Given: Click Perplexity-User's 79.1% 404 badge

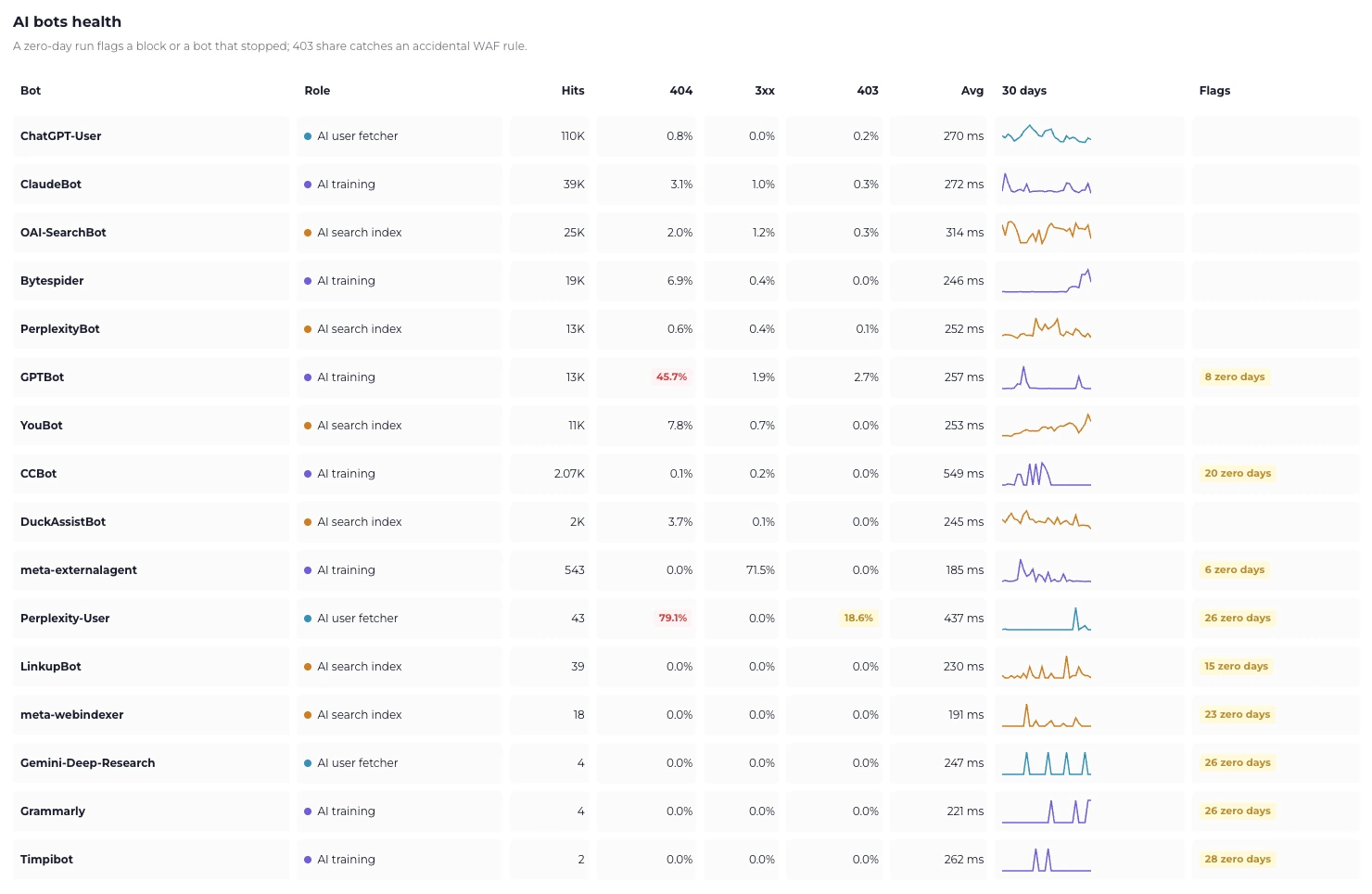Looking at the screenshot, I should click(x=673, y=619).
